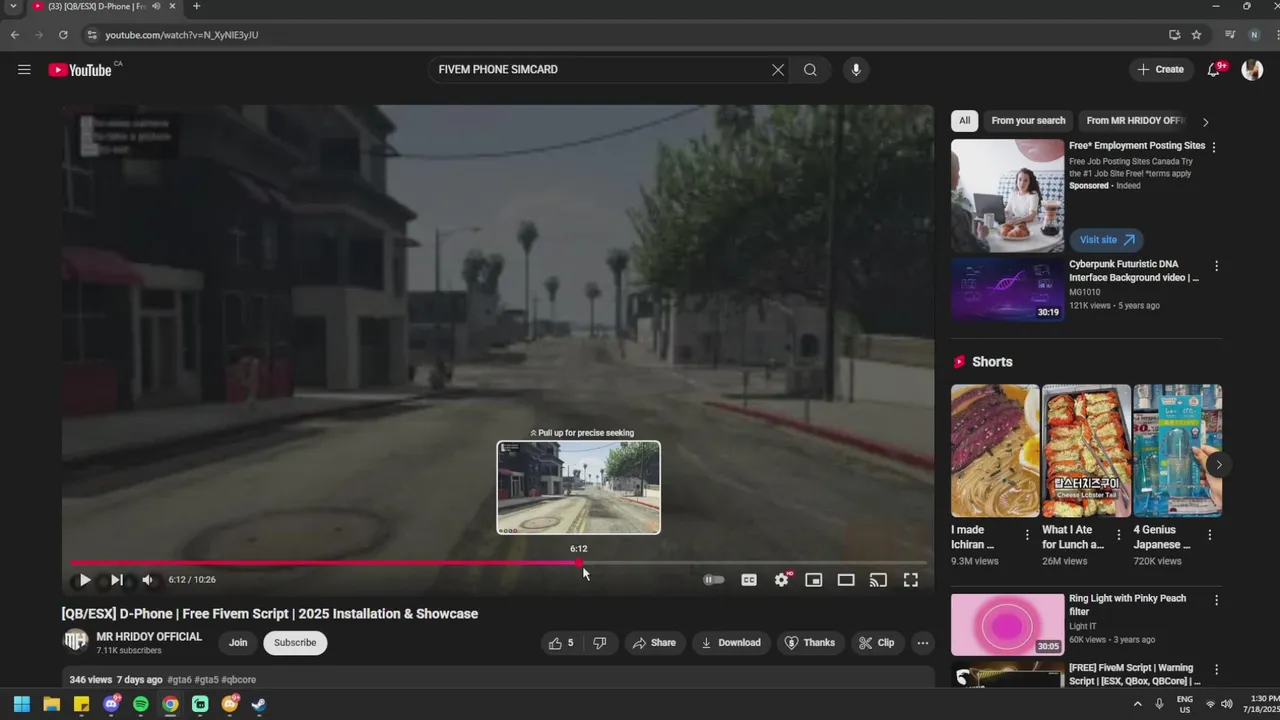Toggle closed captions (CC)
This screenshot has height=720, width=1280.
pyautogui.click(x=749, y=580)
